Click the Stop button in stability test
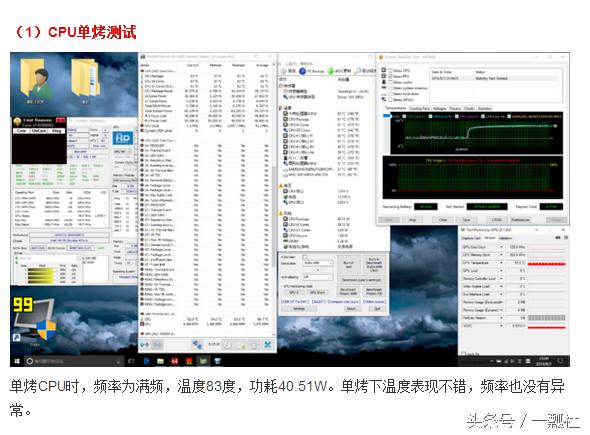 click(x=412, y=220)
